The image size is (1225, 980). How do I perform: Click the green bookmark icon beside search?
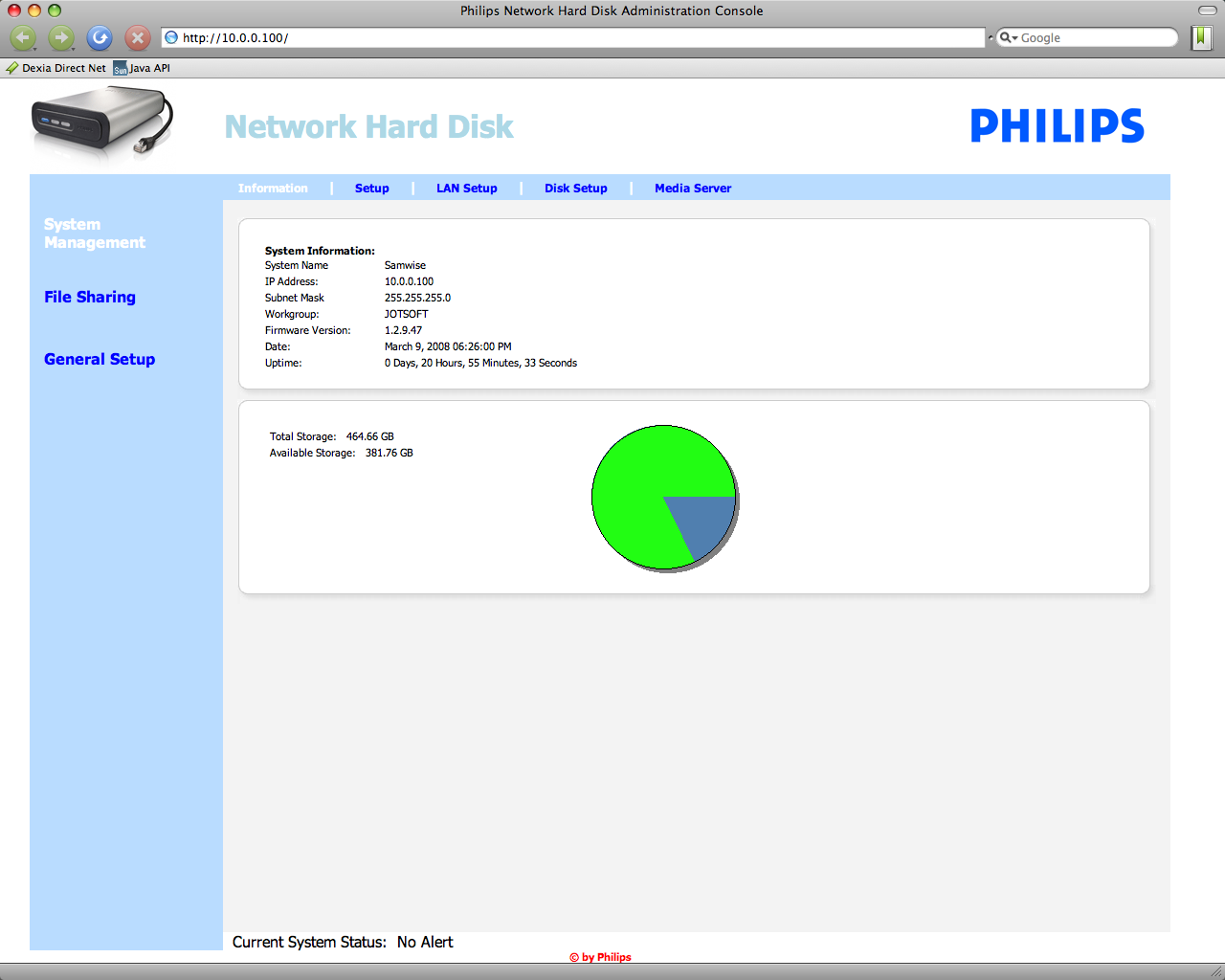click(1201, 37)
